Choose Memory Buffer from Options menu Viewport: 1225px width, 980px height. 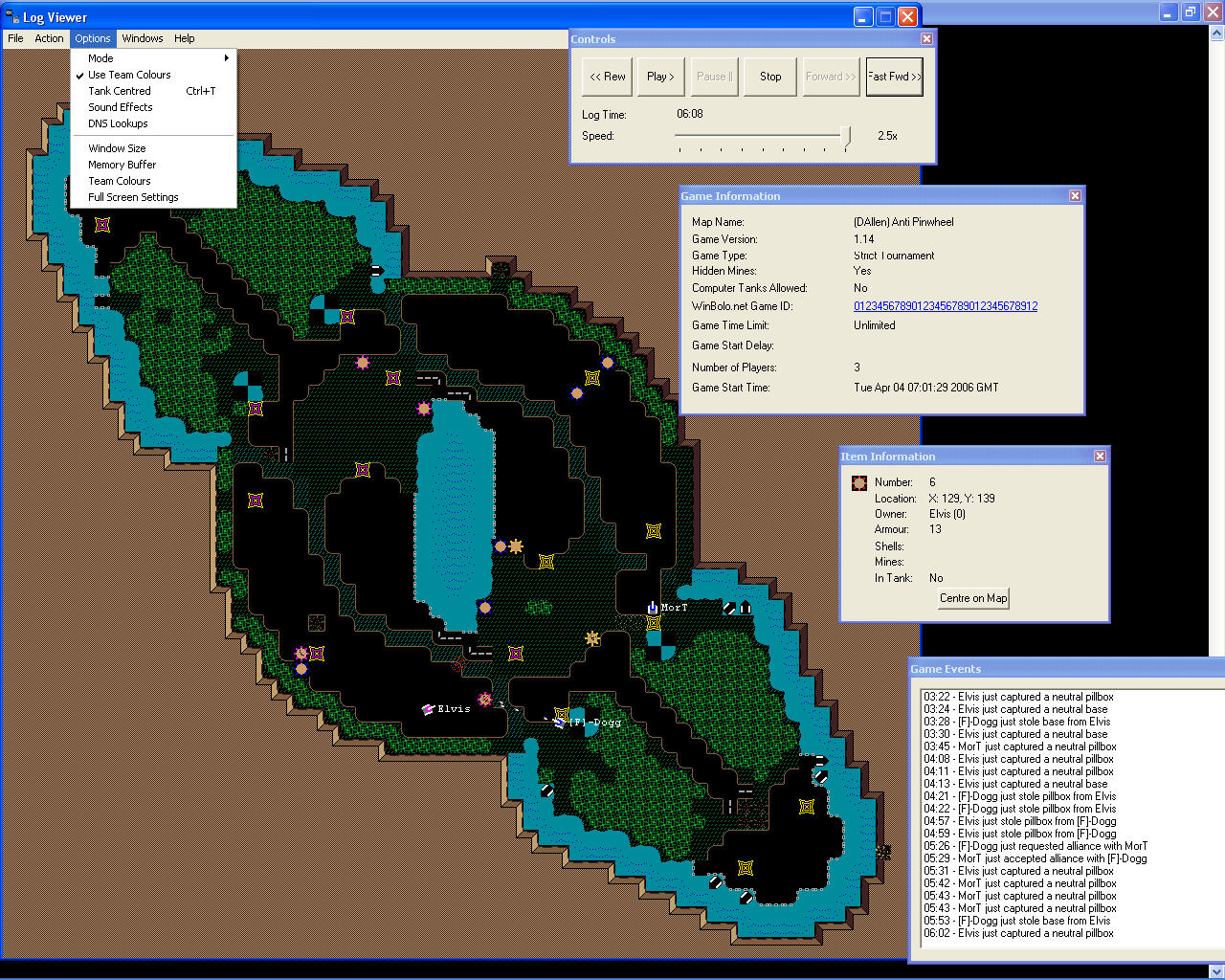[x=122, y=165]
